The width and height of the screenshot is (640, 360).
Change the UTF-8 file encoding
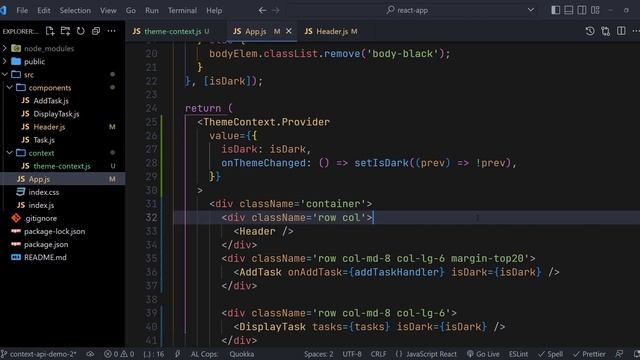(x=352, y=354)
